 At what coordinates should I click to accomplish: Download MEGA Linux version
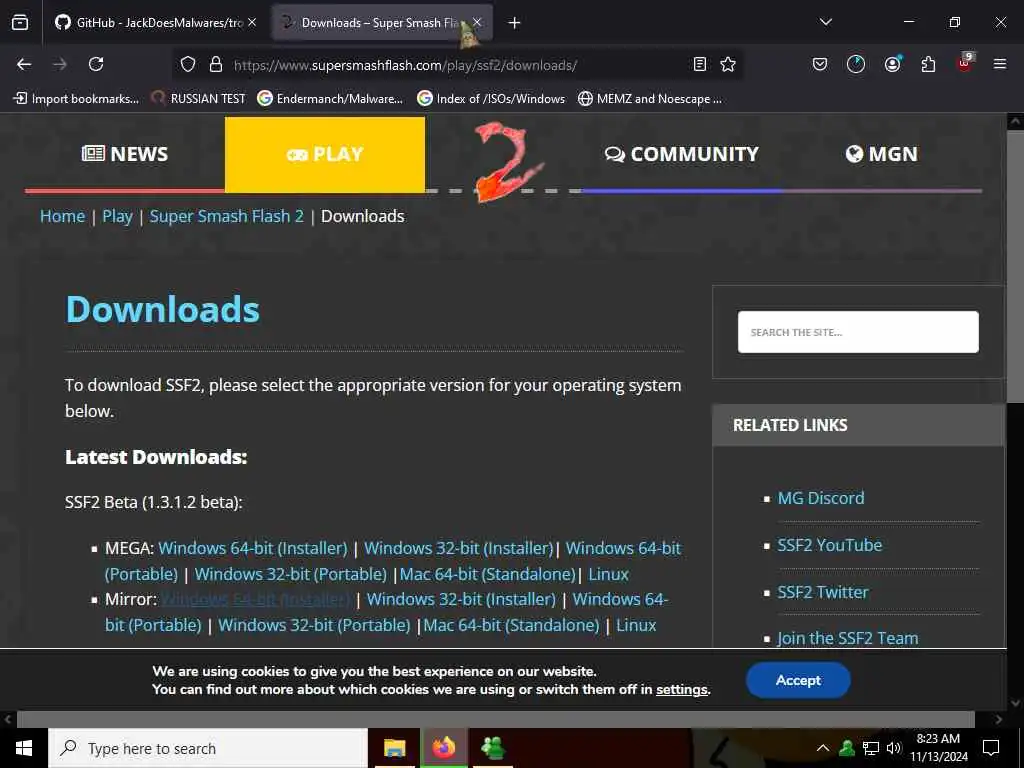(609, 574)
